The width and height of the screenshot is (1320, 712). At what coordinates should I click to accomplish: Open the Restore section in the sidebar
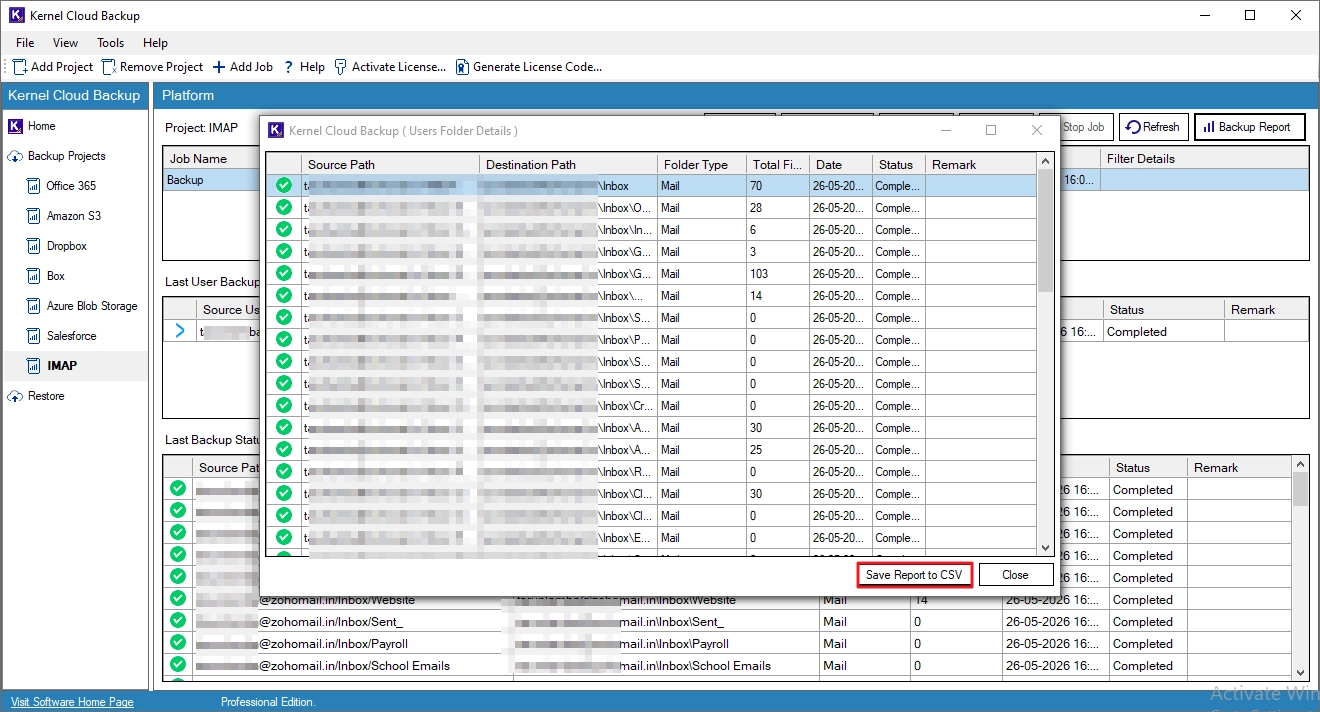[x=46, y=396]
